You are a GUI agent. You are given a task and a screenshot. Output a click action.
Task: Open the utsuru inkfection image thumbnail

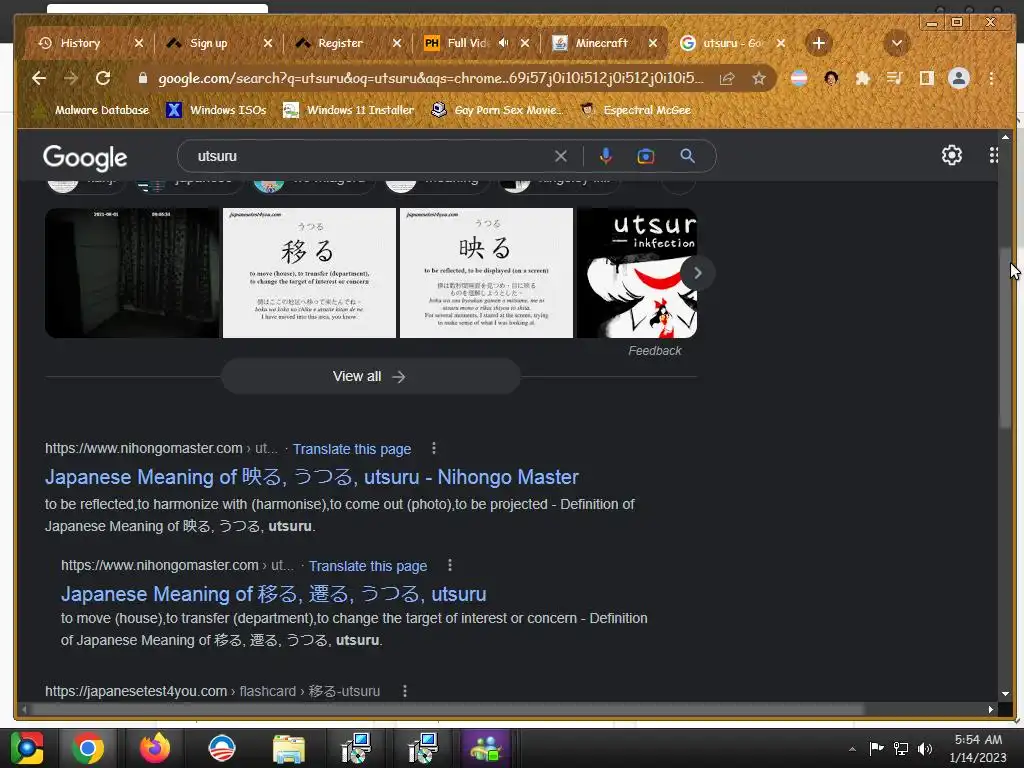coord(637,273)
